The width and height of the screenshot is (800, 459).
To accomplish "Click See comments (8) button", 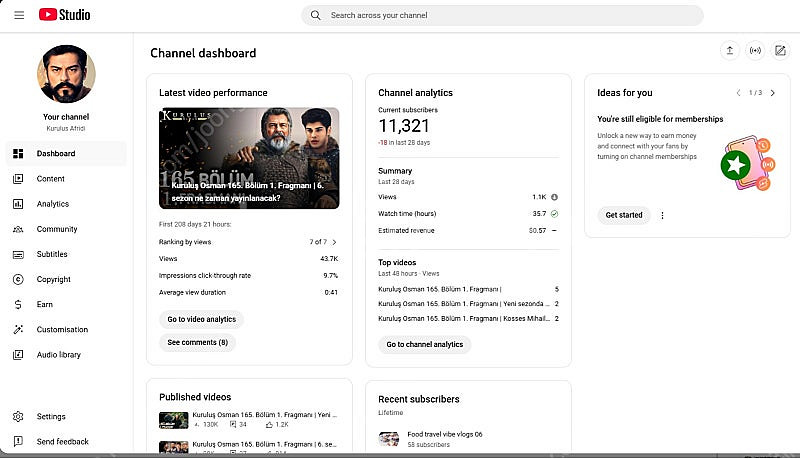I will tap(197, 342).
